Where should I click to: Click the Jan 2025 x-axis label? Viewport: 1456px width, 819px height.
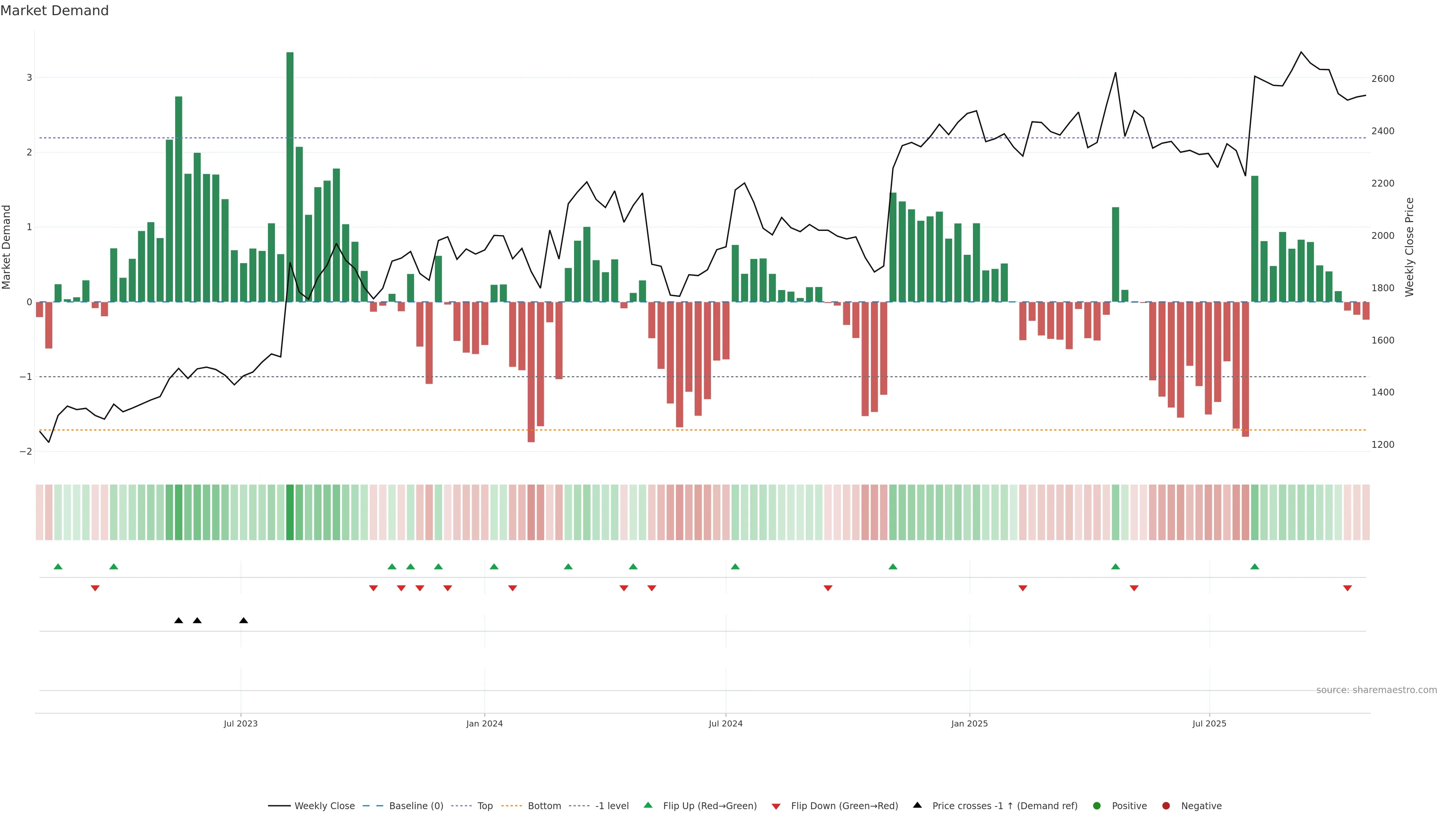click(x=970, y=723)
